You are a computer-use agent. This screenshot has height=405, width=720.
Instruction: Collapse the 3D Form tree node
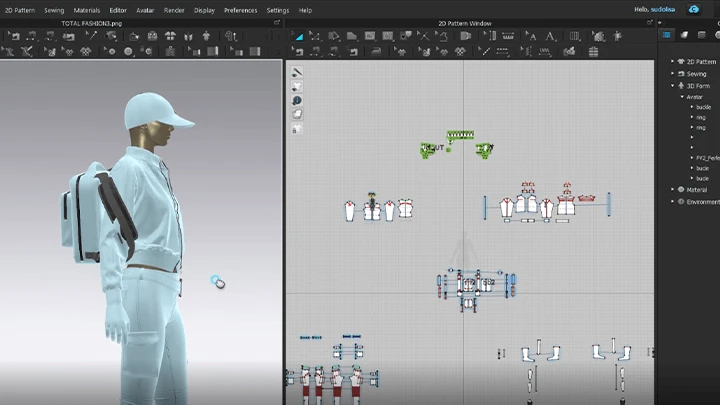(672, 86)
